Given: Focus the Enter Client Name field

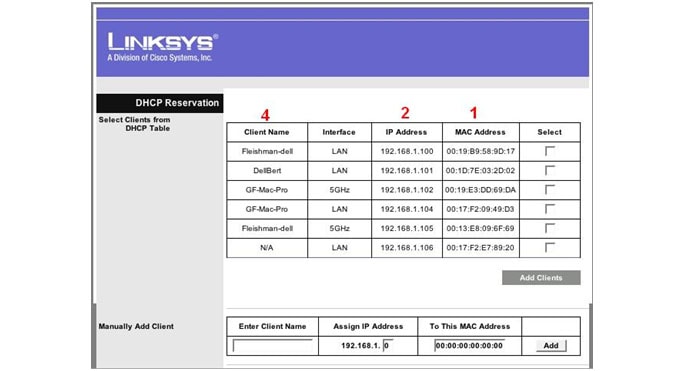Looking at the screenshot, I should (273, 346).
